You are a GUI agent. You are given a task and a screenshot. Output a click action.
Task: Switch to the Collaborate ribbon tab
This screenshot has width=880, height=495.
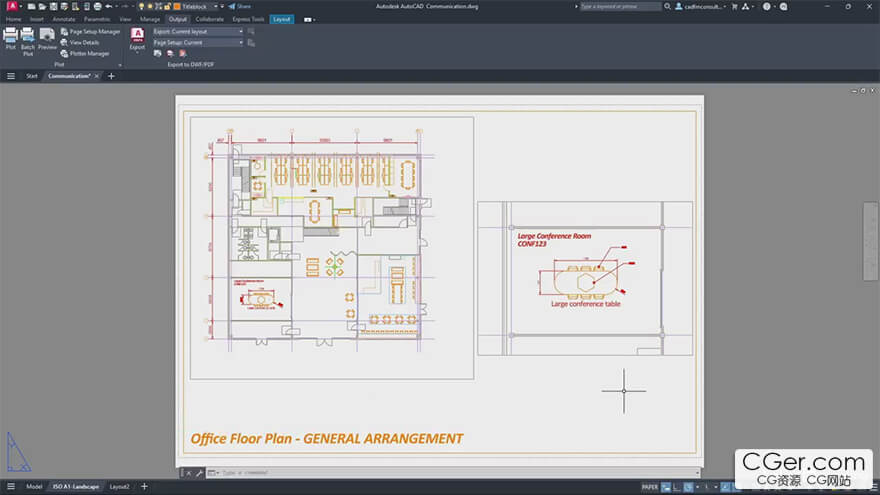(209, 20)
